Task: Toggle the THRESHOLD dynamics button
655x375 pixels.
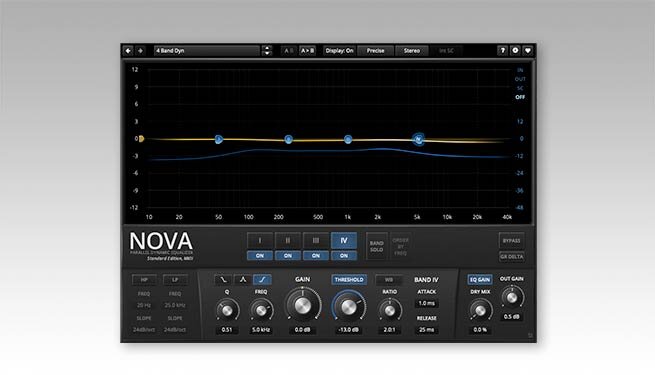Action: click(349, 280)
